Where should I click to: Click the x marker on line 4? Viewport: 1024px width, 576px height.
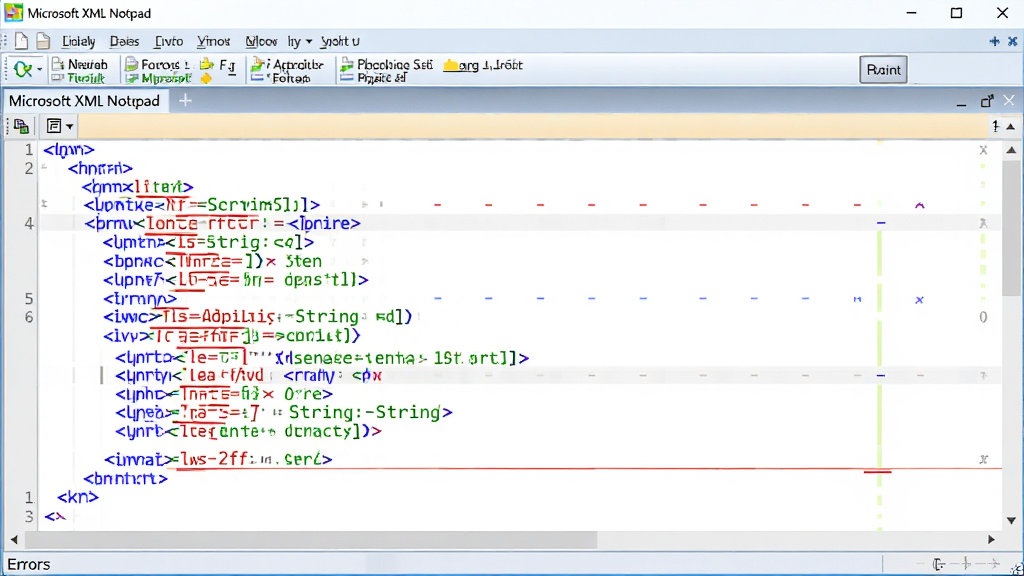(x=983, y=223)
